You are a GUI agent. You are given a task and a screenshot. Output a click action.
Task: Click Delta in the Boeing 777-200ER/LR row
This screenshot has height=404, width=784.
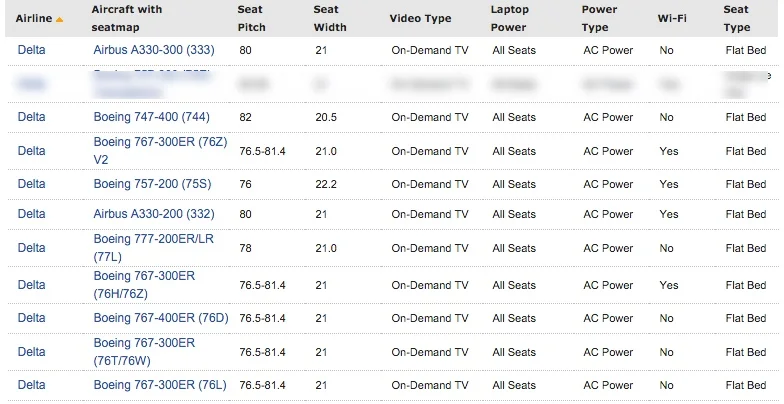tap(32, 248)
